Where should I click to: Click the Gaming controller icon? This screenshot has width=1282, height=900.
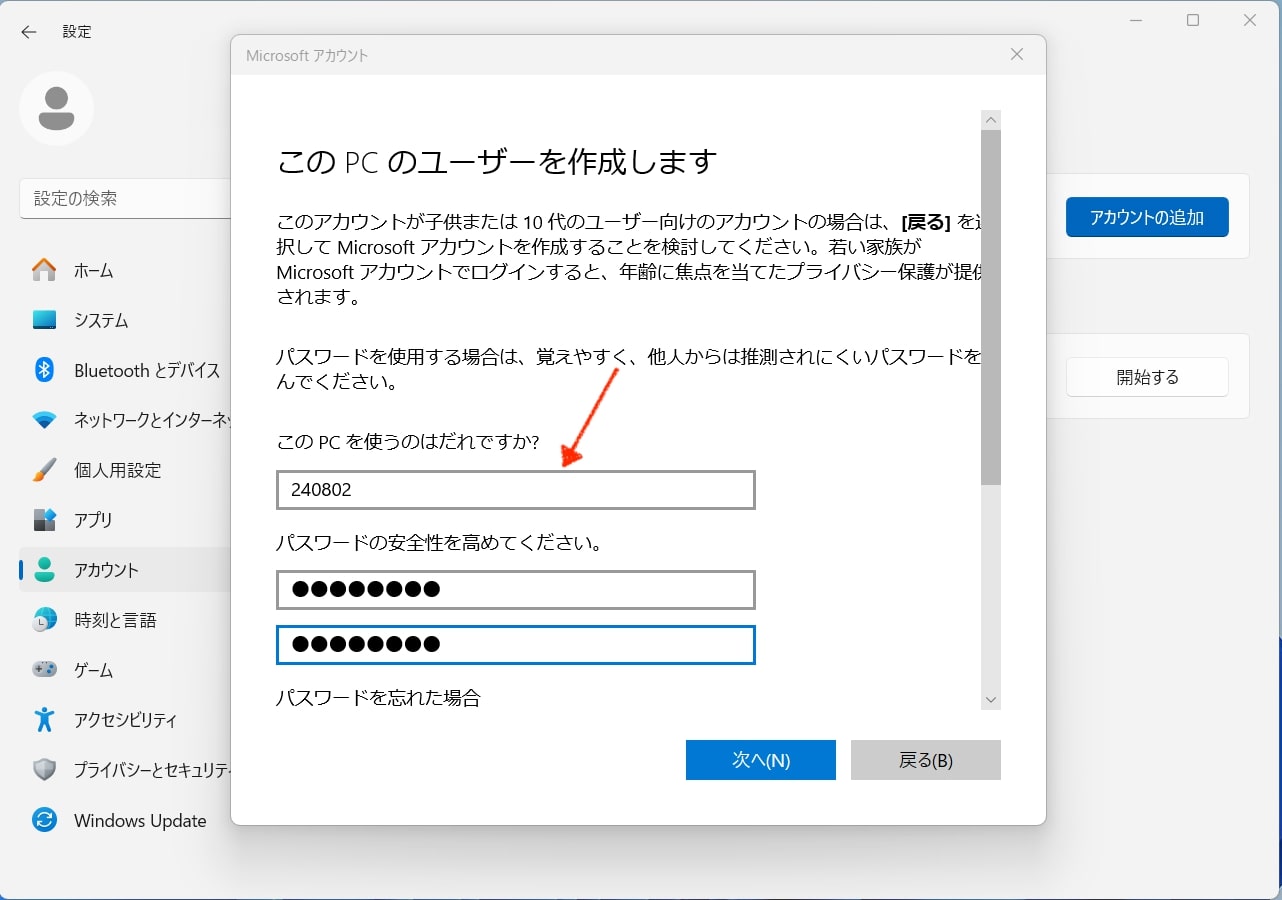44,670
